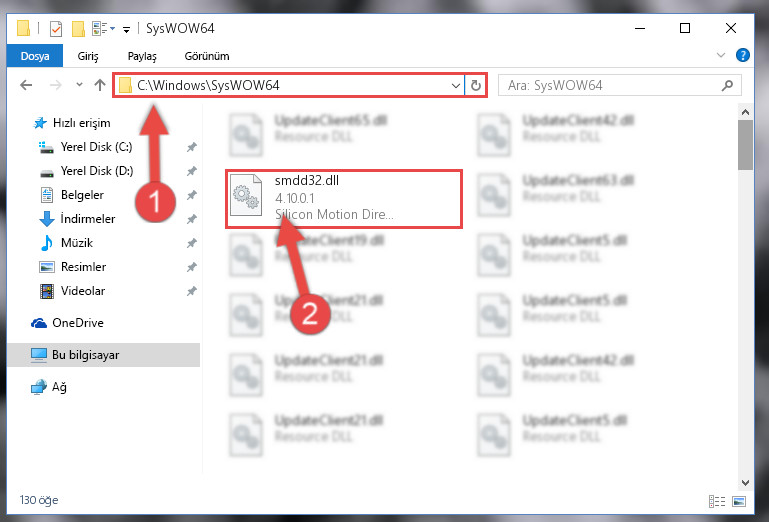Go up one folder level using the up arrow
Image resolution: width=769 pixels, height=522 pixels.
point(100,85)
